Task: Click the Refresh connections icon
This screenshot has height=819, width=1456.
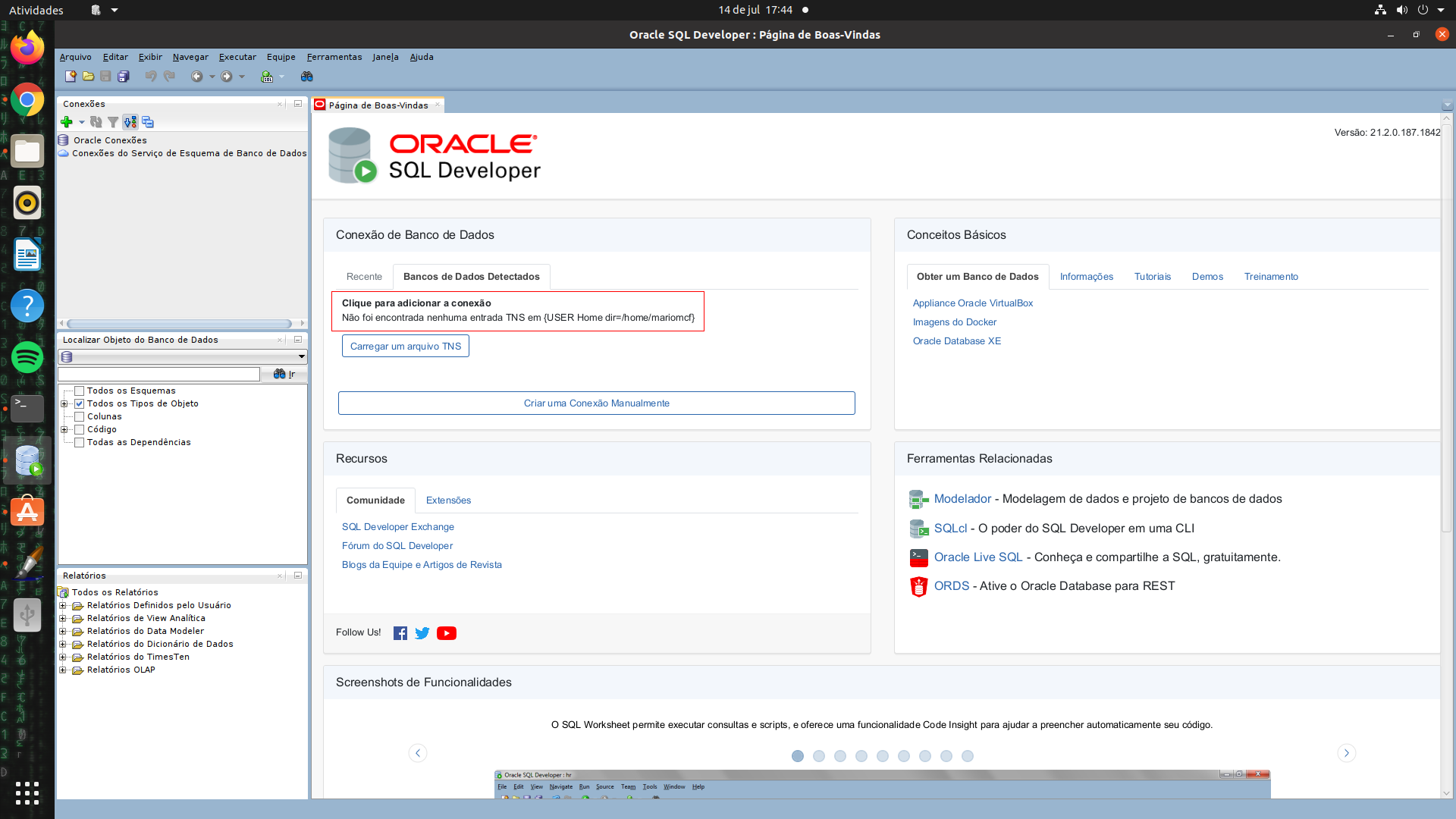Action: click(x=96, y=122)
